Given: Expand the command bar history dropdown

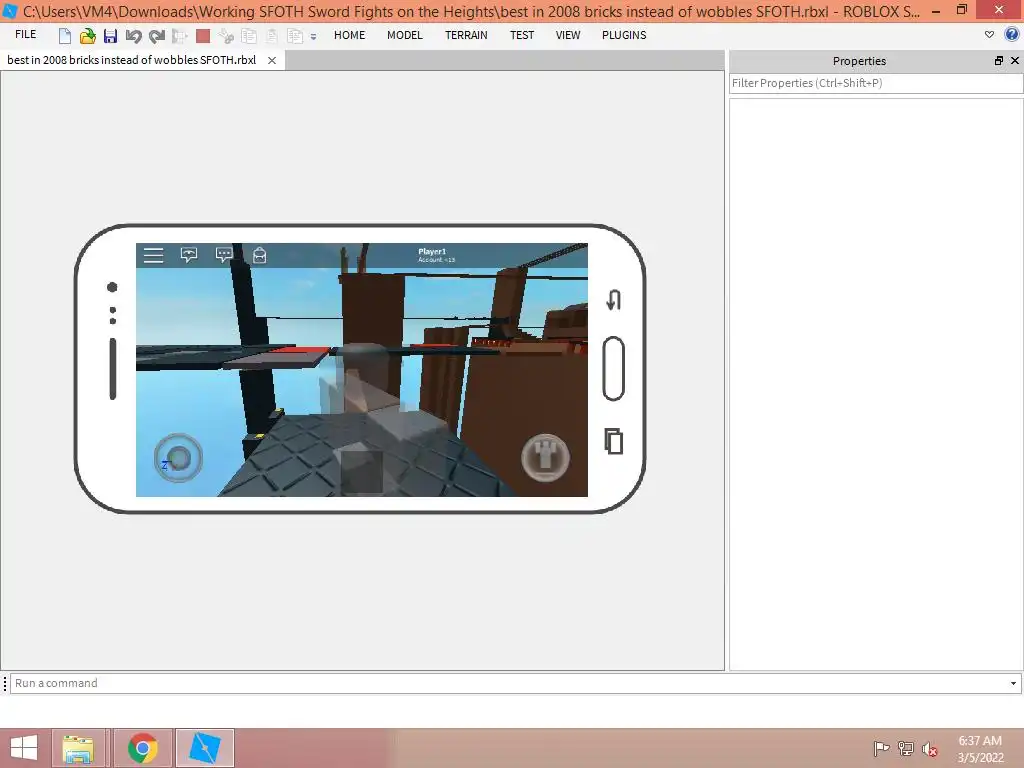Looking at the screenshot, I should [1014, 684].
